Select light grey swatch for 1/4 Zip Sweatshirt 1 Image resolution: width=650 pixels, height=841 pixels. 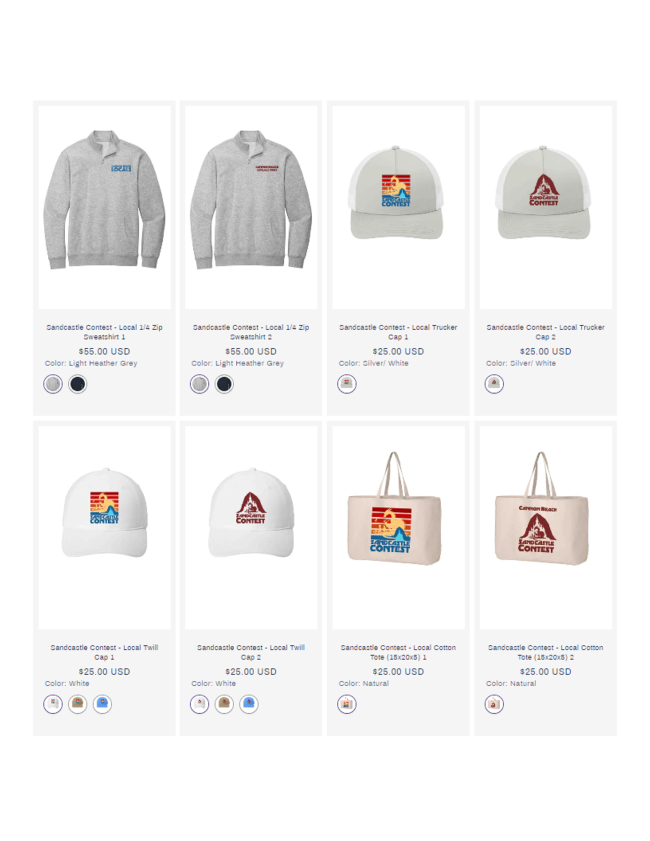click(53, 384)
